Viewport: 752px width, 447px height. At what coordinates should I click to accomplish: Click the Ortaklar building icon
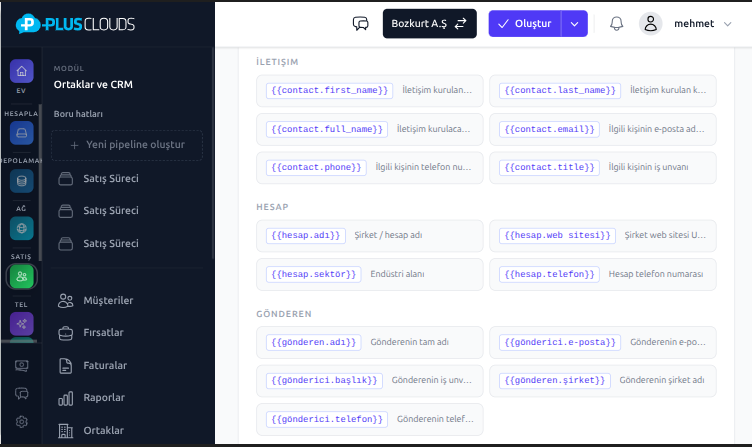pyautogui.click(x=66, y=431)
